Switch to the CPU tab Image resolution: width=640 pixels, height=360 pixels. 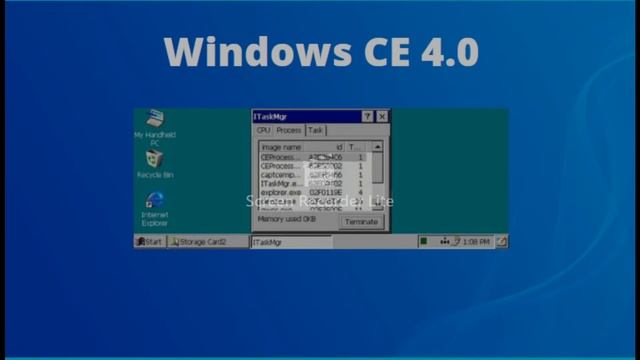pyautogui.click(x=263, y=130)
